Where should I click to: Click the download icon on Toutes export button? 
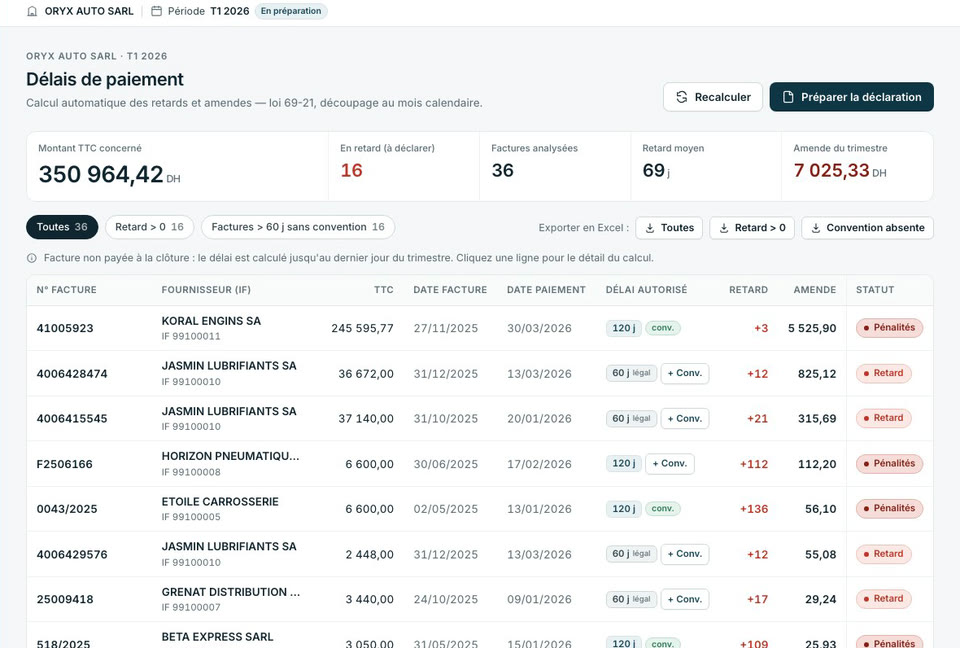pos(650,228)
